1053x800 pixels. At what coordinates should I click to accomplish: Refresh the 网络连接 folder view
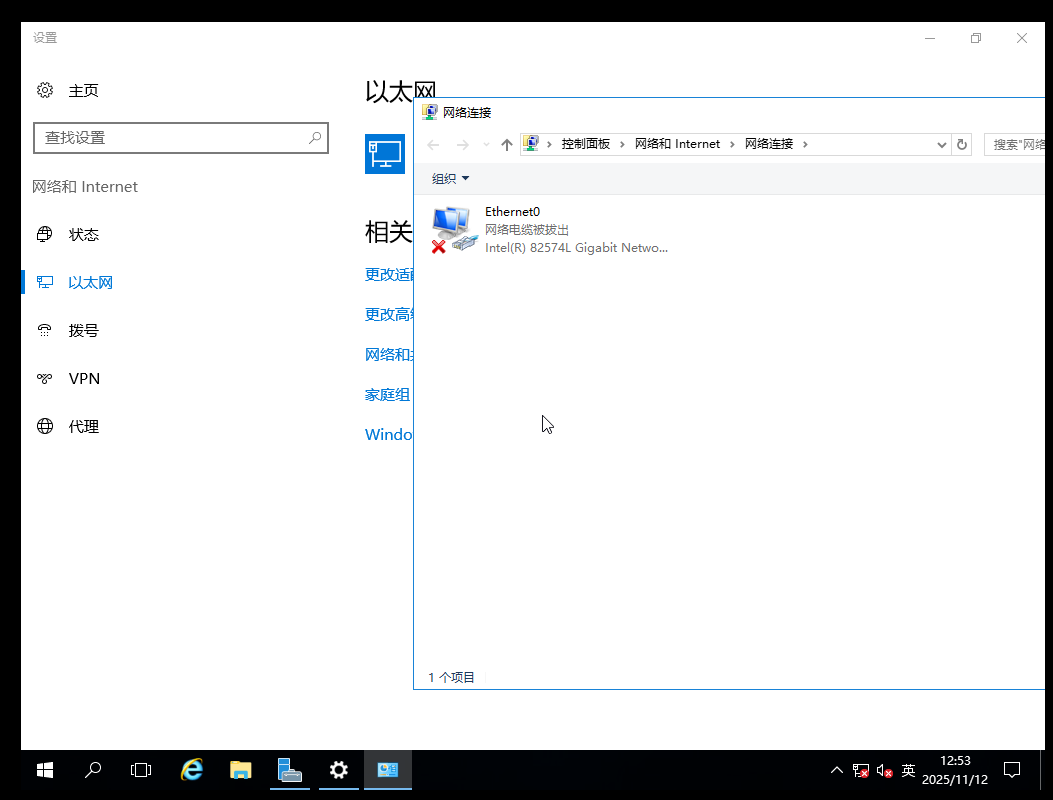(x=962, y=144)
